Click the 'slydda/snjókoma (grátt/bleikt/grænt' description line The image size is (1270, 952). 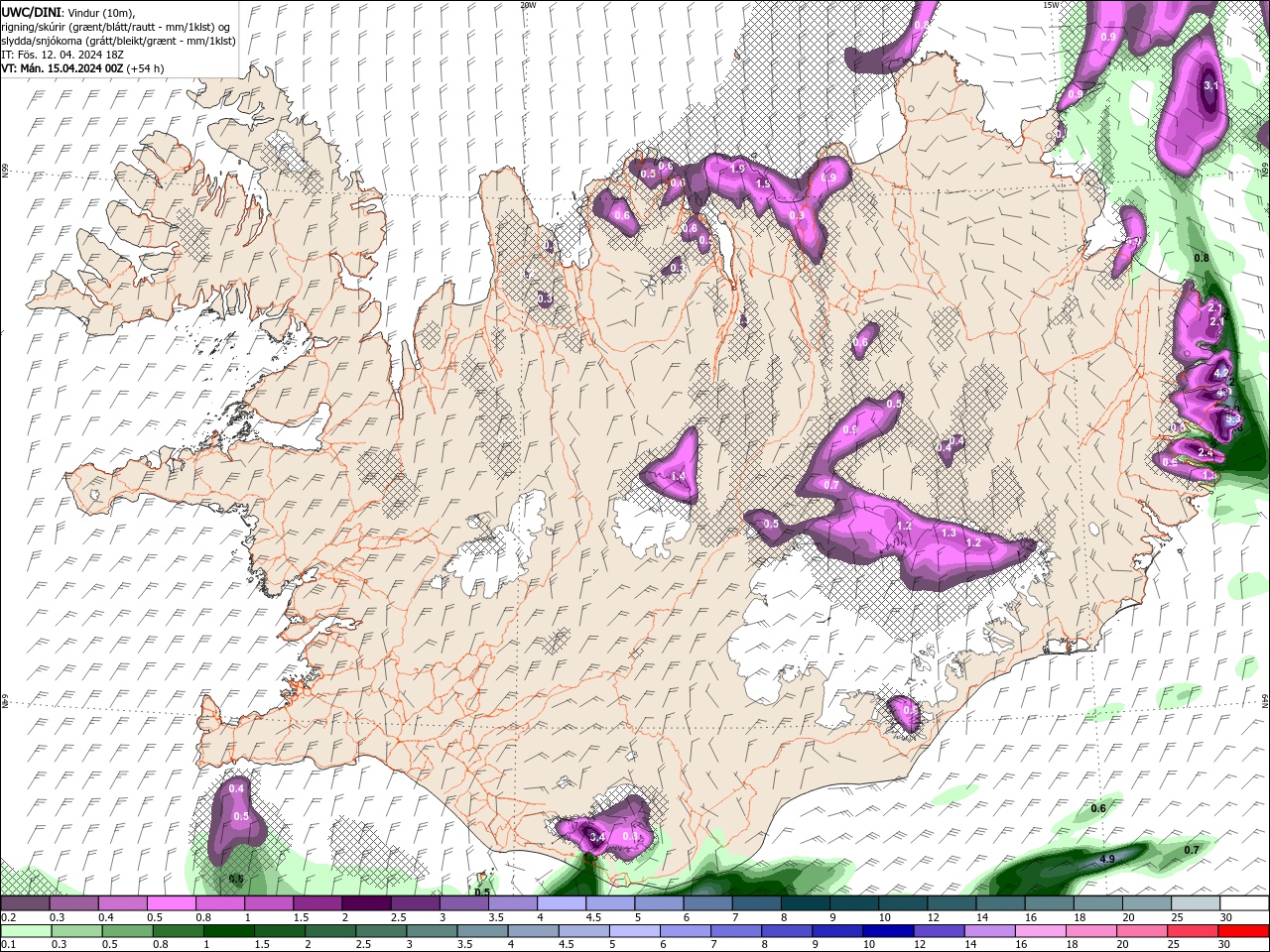coord(118,41)
